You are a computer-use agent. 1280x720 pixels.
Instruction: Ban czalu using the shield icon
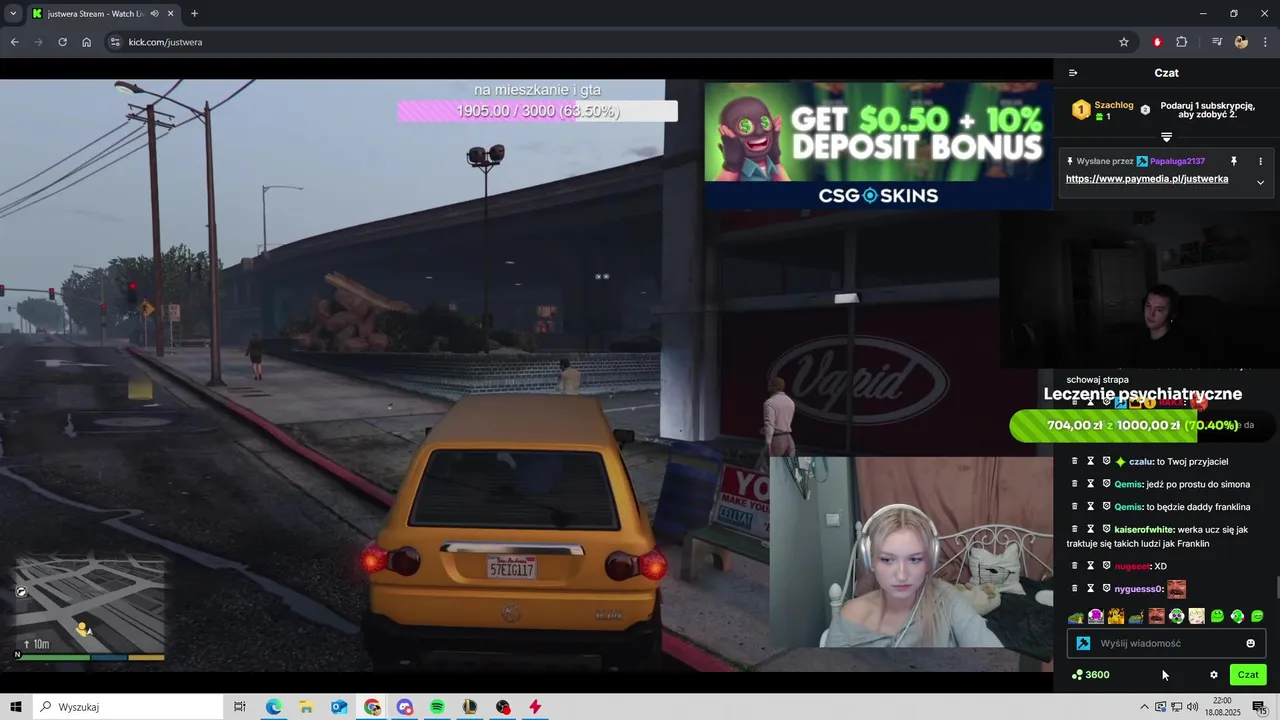point(1107,461)
